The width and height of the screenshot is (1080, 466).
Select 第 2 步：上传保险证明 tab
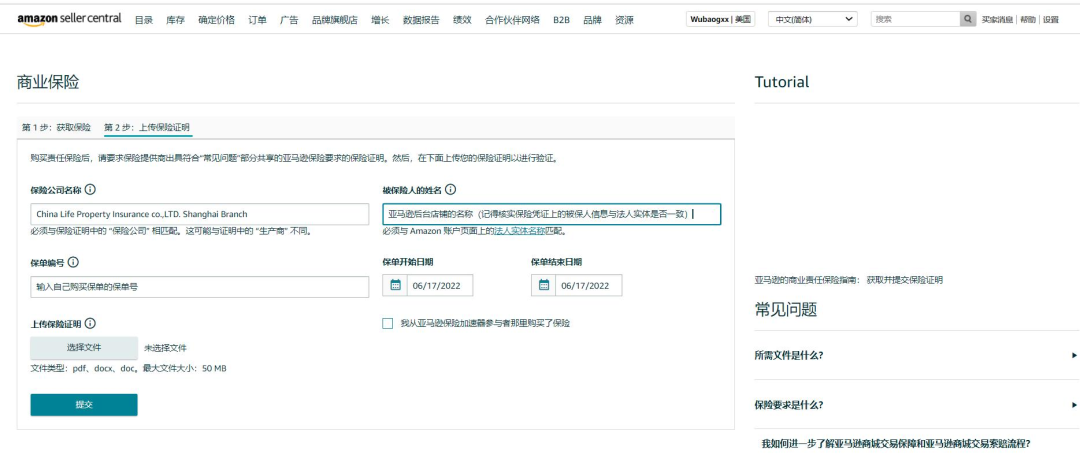coord(147,127)
